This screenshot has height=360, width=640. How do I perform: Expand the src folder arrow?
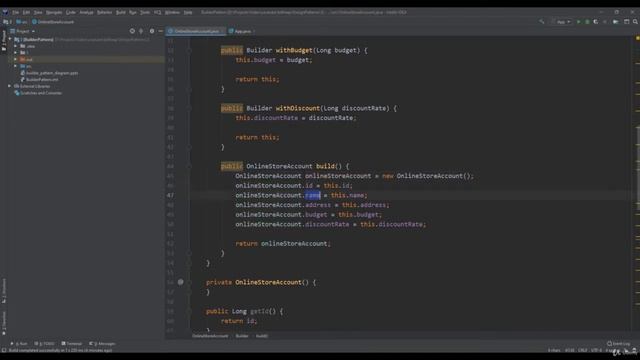point(16,66)
